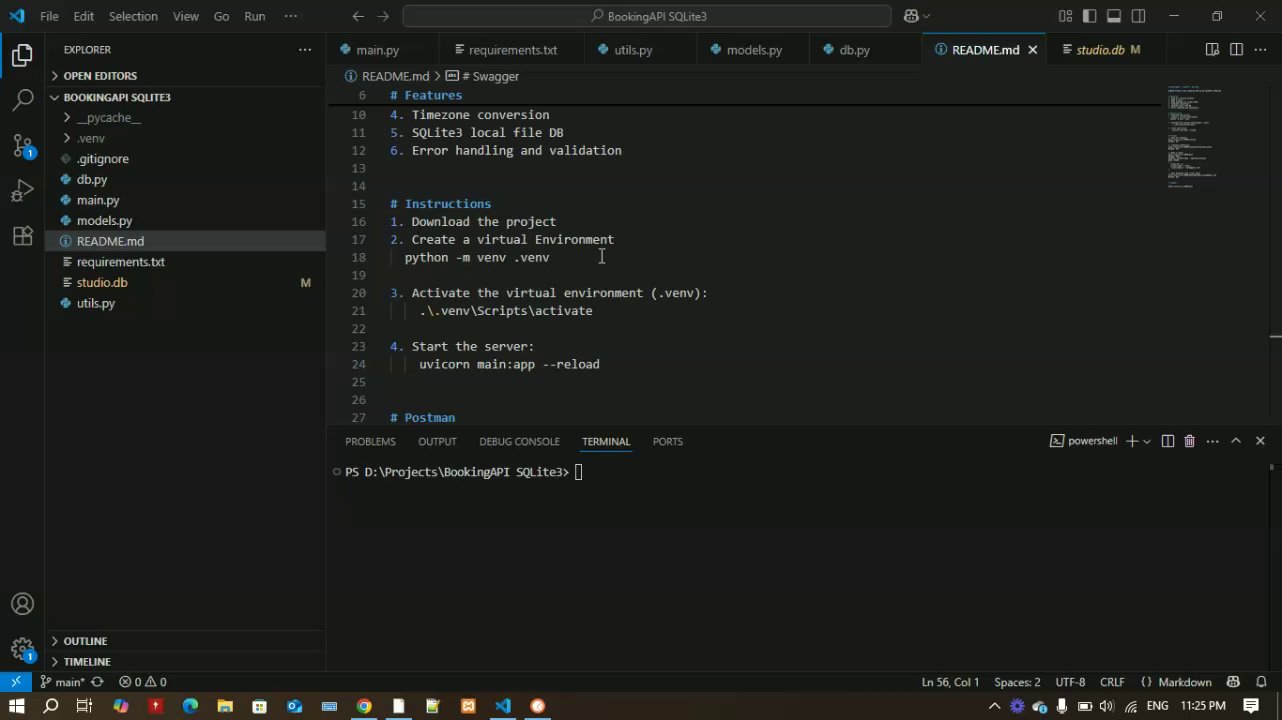The width and height of the screenshot is (1282, 720).
Task: Open db.py in the file explorer
Action: tap(185, 180)
